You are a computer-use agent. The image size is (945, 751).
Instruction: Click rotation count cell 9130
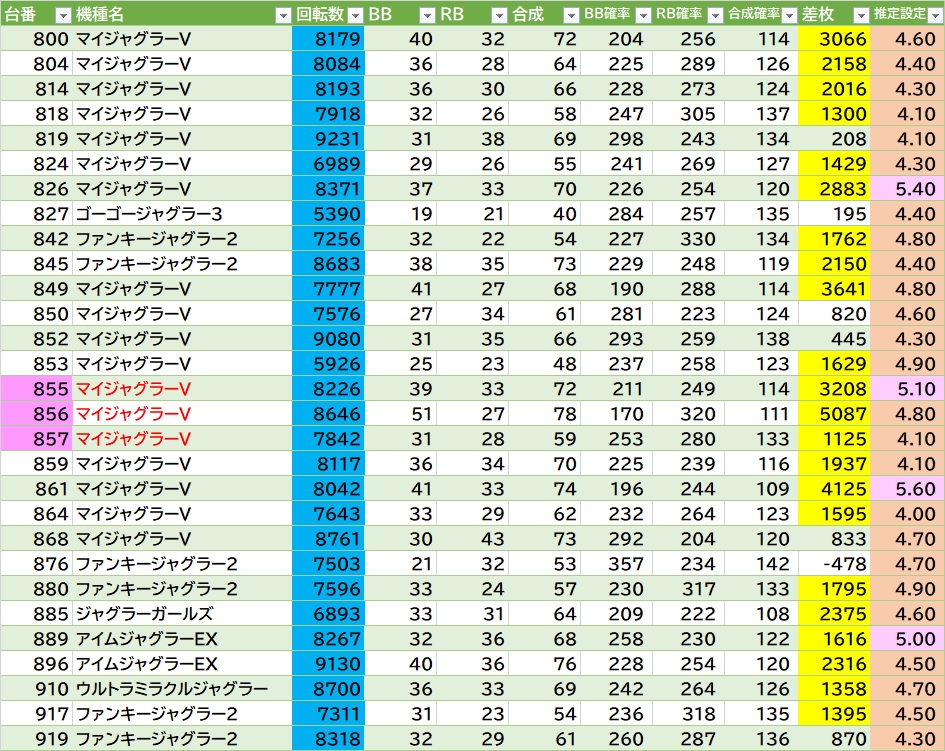coord(328,664)
